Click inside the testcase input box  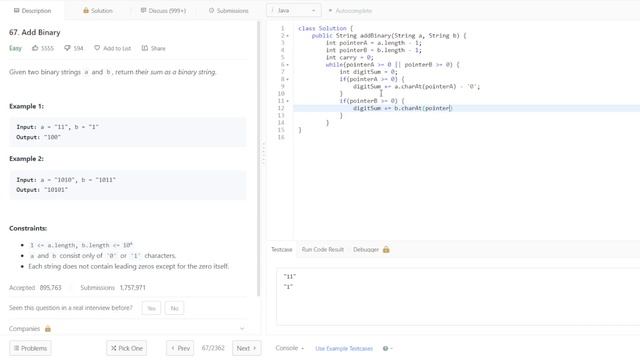[x=458, y=297]
